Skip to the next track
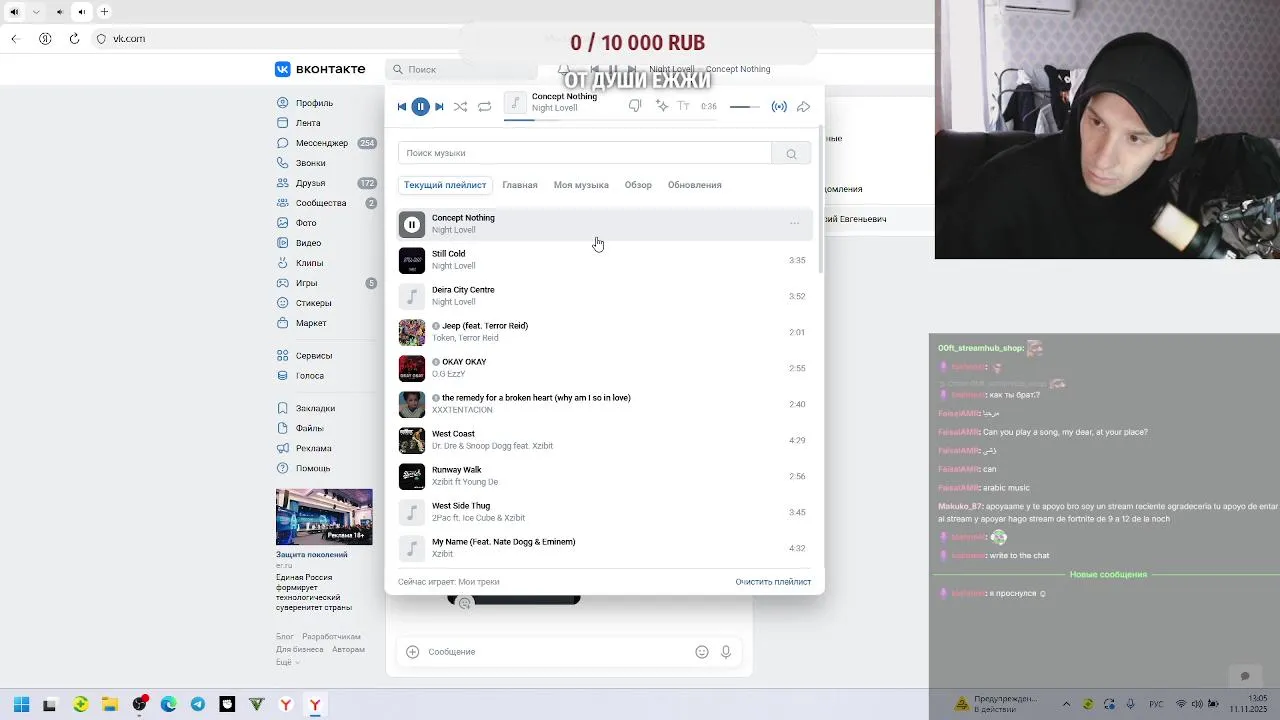 coord(439,107)
